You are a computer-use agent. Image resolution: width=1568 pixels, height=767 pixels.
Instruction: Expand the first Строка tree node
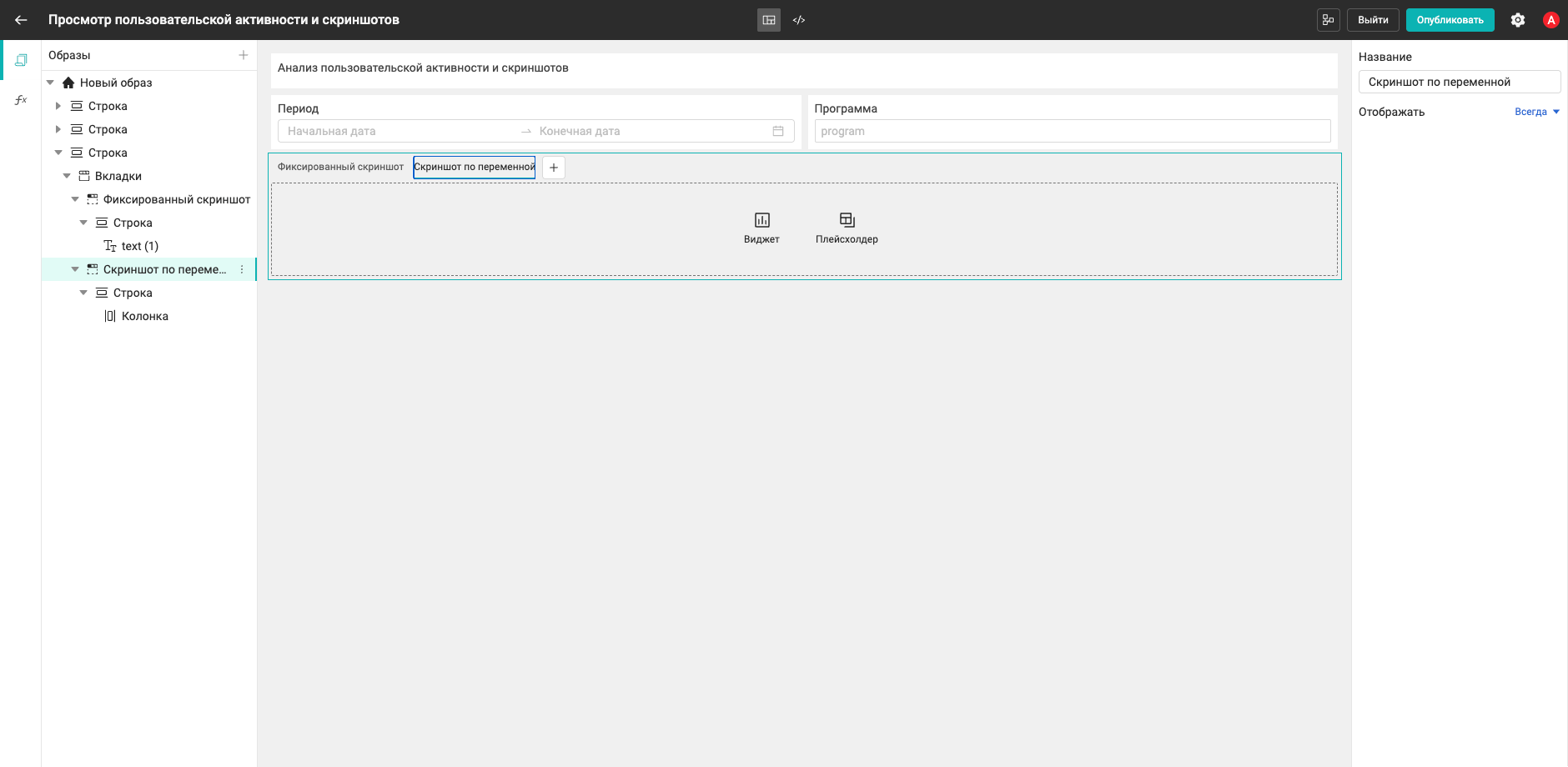(x=58, y=106)
